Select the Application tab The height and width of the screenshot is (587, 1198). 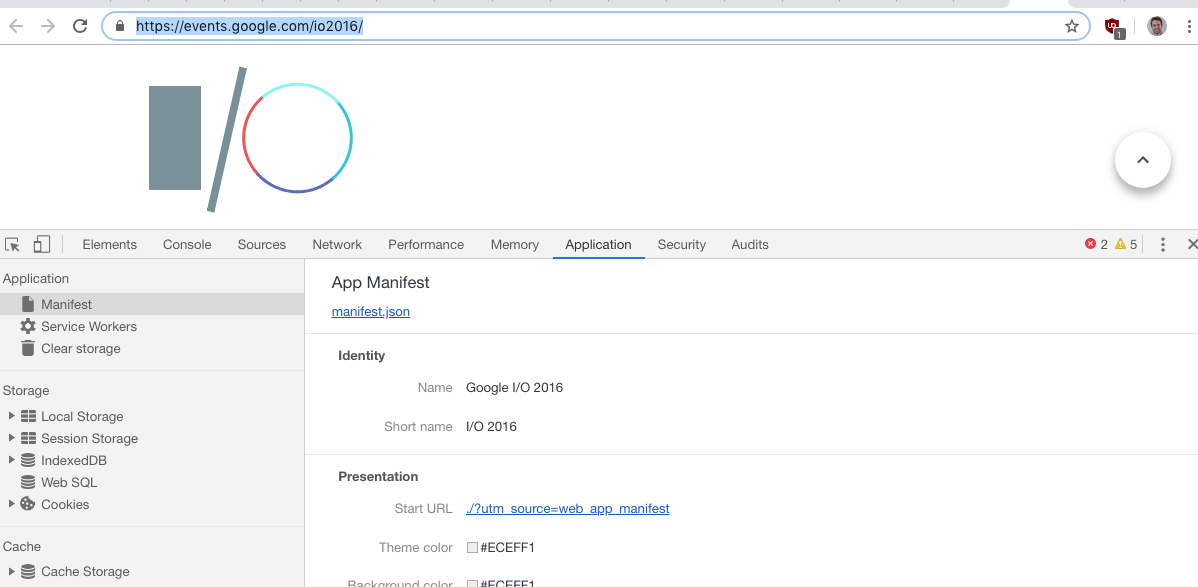598,245
